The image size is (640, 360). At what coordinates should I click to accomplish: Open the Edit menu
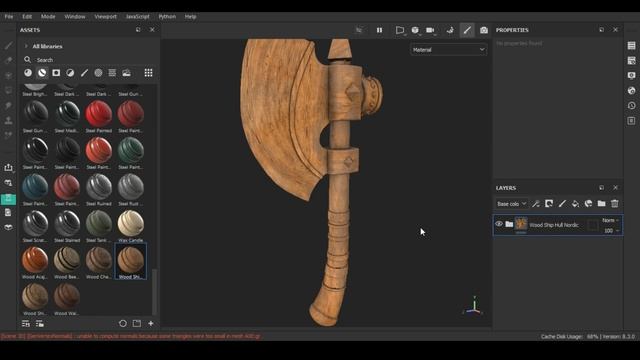27,17
